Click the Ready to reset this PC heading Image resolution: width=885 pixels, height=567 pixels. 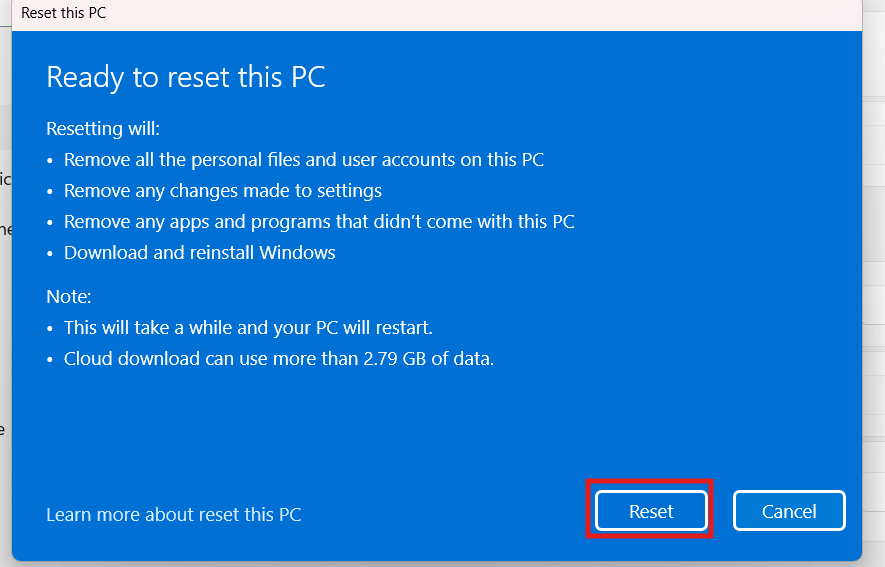pyautogui.click(x=186, y=77)
